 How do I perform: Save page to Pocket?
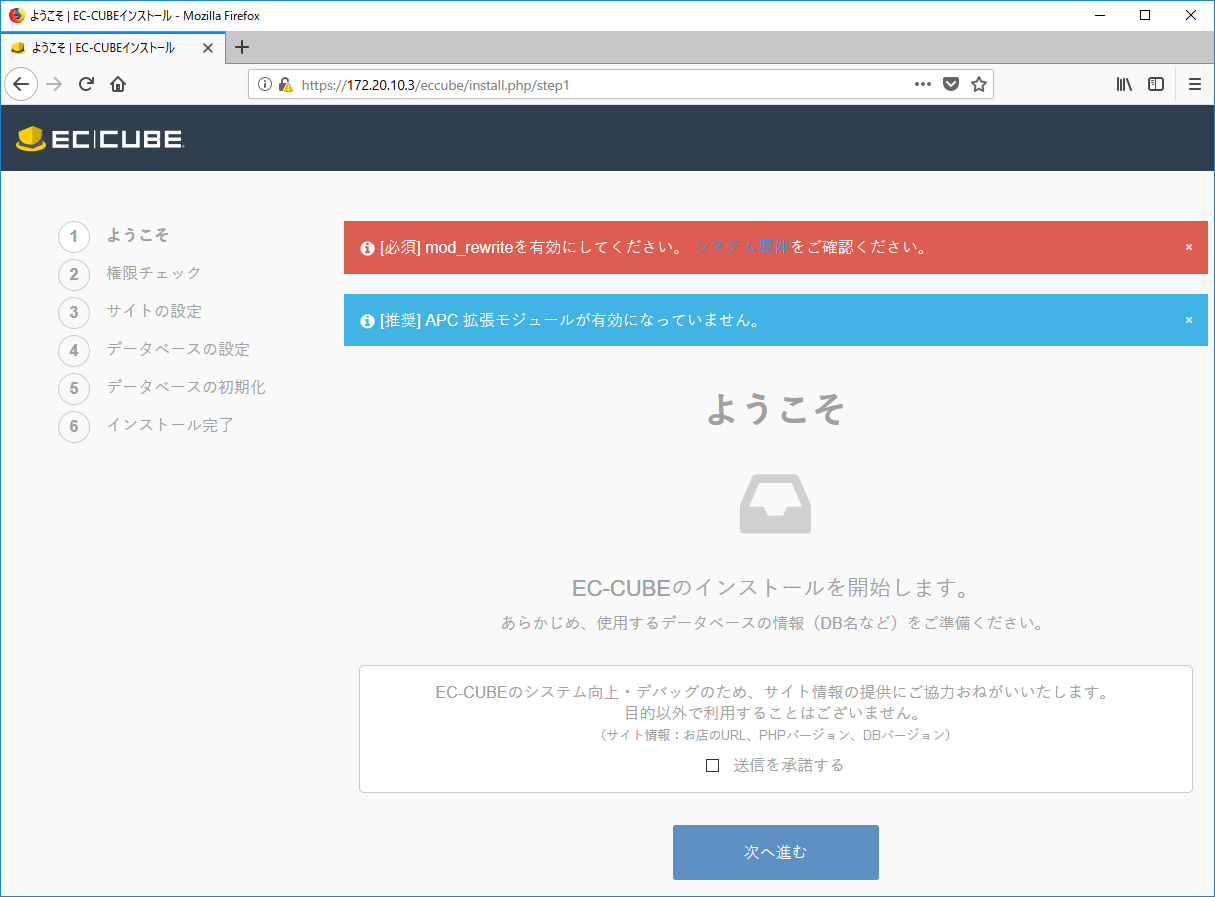pos(951,84)
